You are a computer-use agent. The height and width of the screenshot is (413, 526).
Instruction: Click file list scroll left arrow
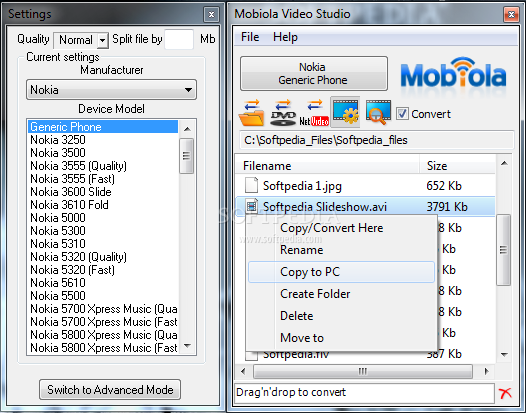click(244, 371)
